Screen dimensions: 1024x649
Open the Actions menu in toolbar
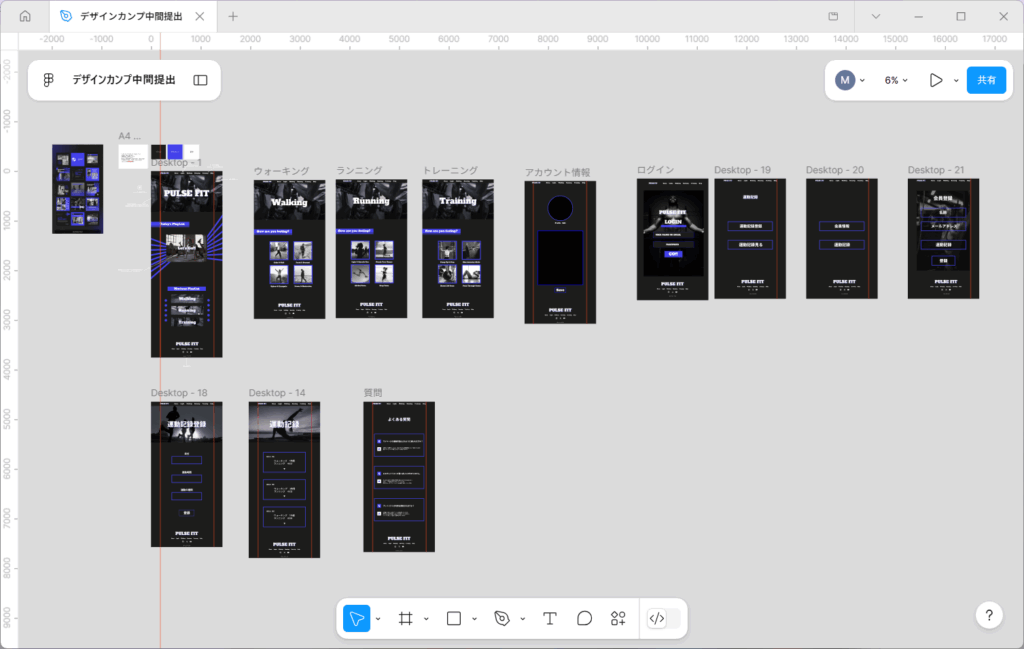point(618,618)
